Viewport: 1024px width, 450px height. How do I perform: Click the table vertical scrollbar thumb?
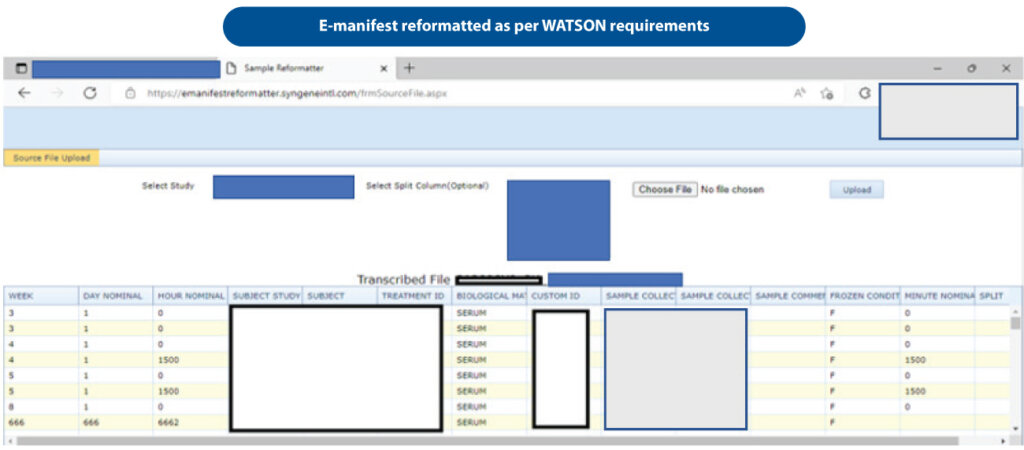click(1014, 323)
